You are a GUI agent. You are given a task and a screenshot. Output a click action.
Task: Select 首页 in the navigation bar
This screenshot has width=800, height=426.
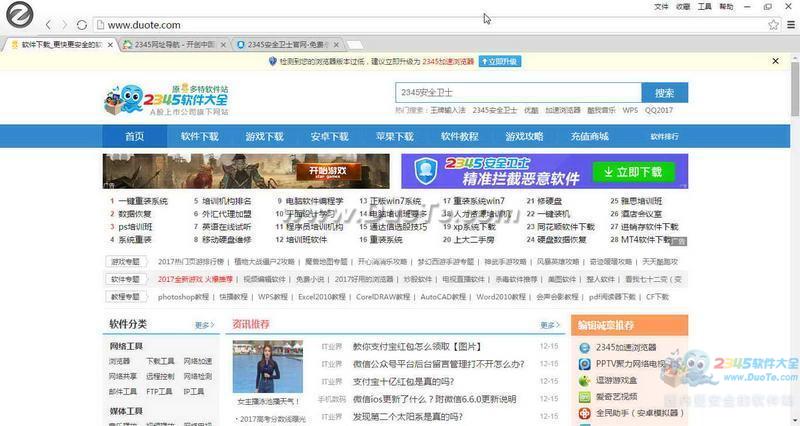click(135, 136)
